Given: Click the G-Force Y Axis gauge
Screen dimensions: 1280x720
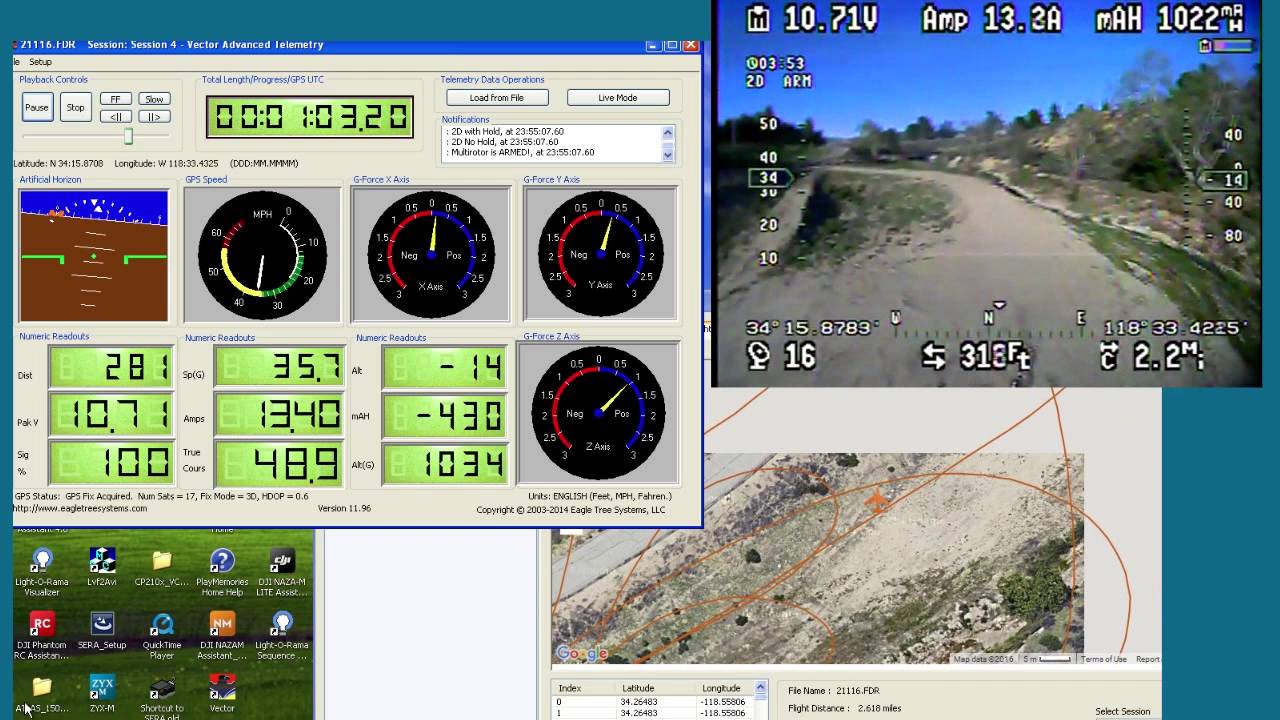Looking at the screenshot, I should point(600,255).
